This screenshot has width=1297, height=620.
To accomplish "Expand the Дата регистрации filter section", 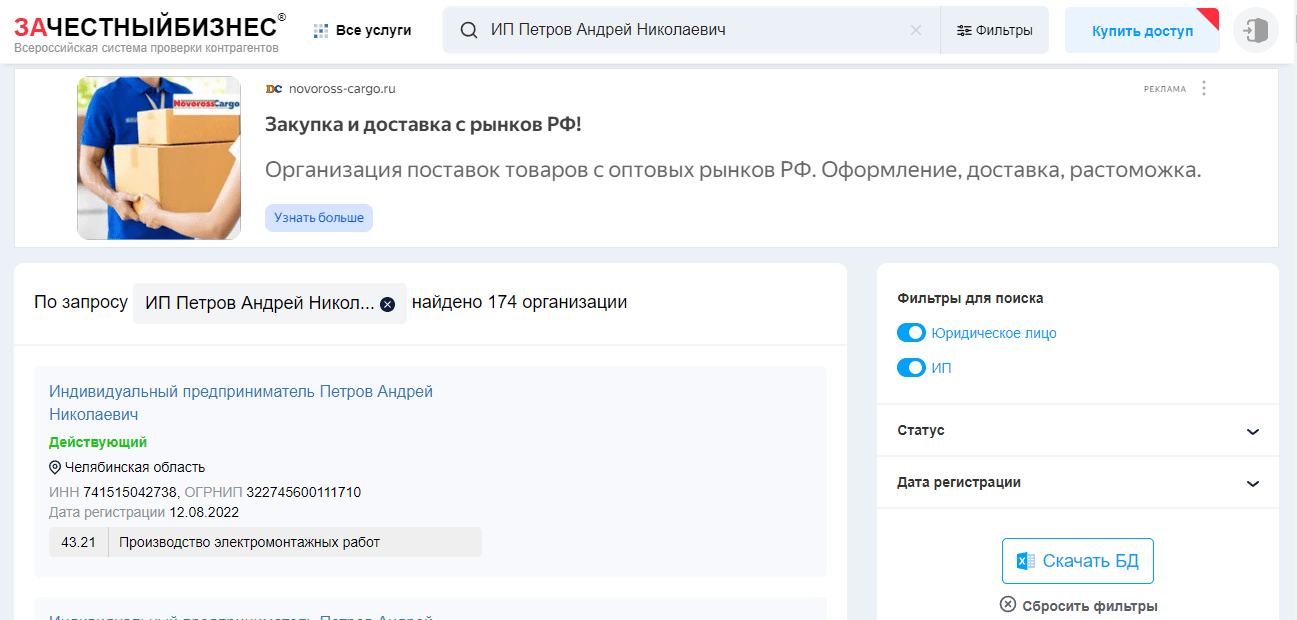I will 1252,483.
